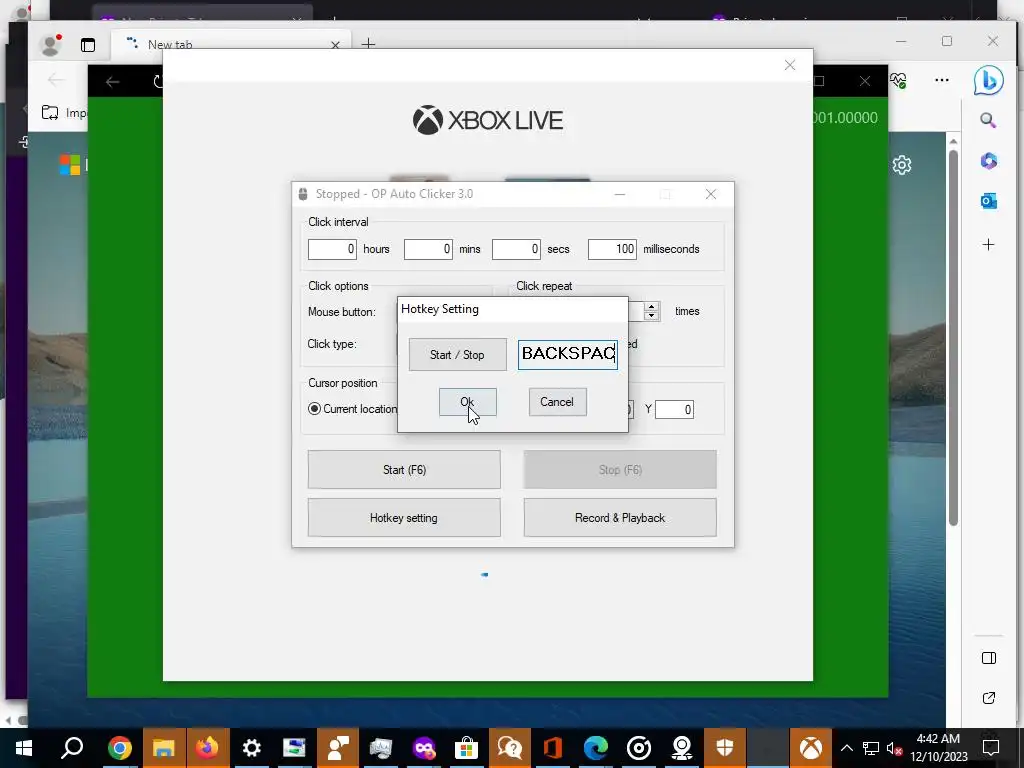
Task: Open the muted volume tray icon
Action: [x=894, y=748]
